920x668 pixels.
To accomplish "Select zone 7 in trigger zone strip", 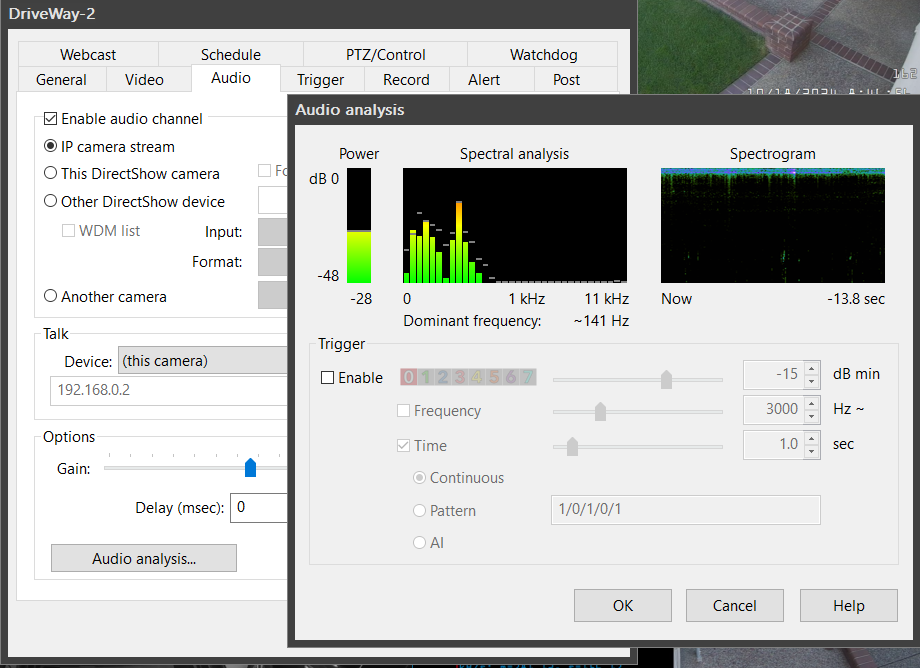I will 528,377.
